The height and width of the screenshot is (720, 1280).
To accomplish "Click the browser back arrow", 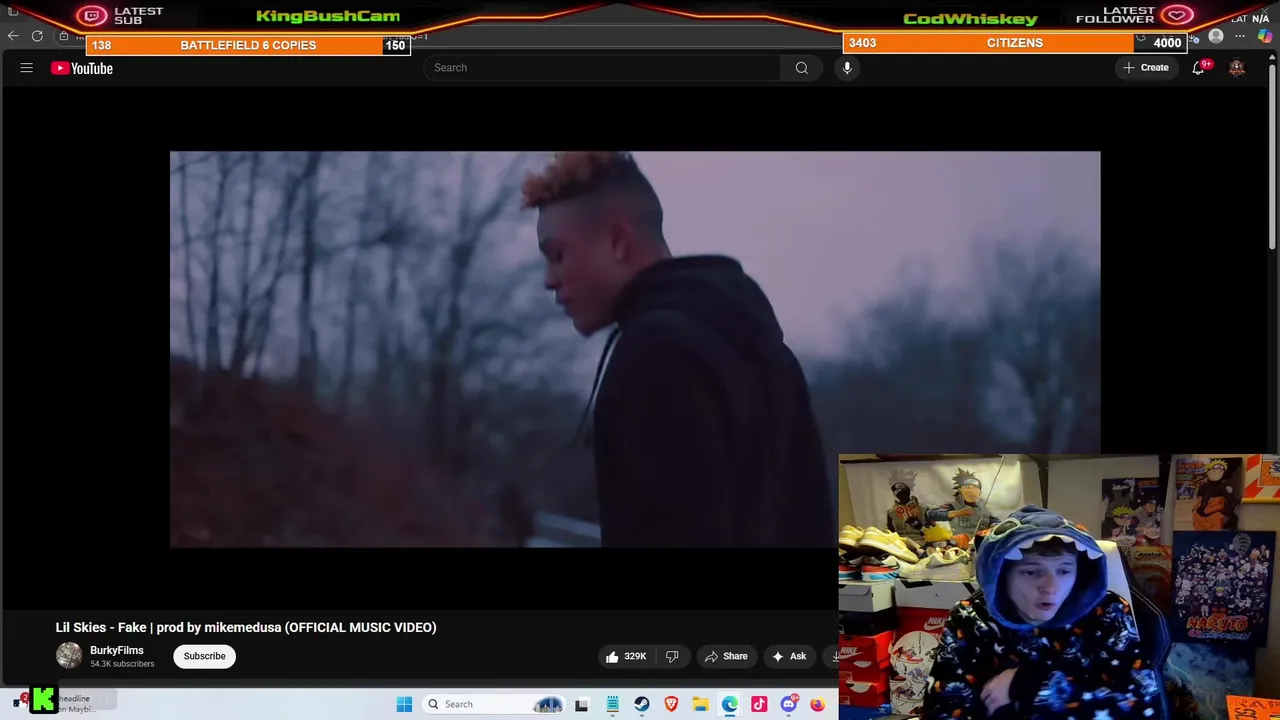I will [x=13, y=36].
